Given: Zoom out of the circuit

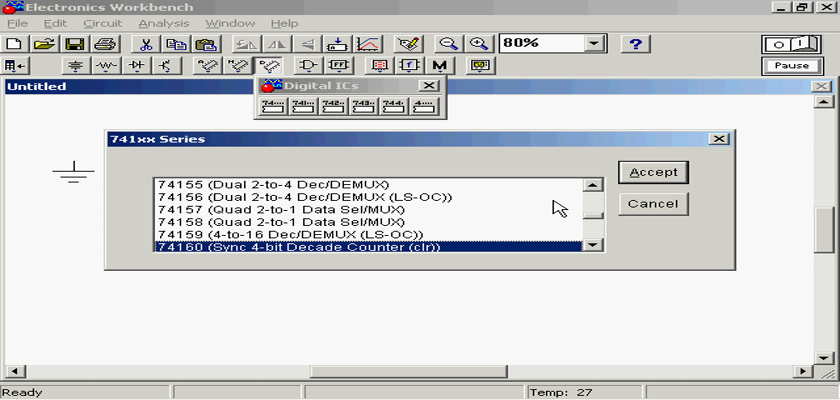Looking at the screenshot, I should (448, 44).
